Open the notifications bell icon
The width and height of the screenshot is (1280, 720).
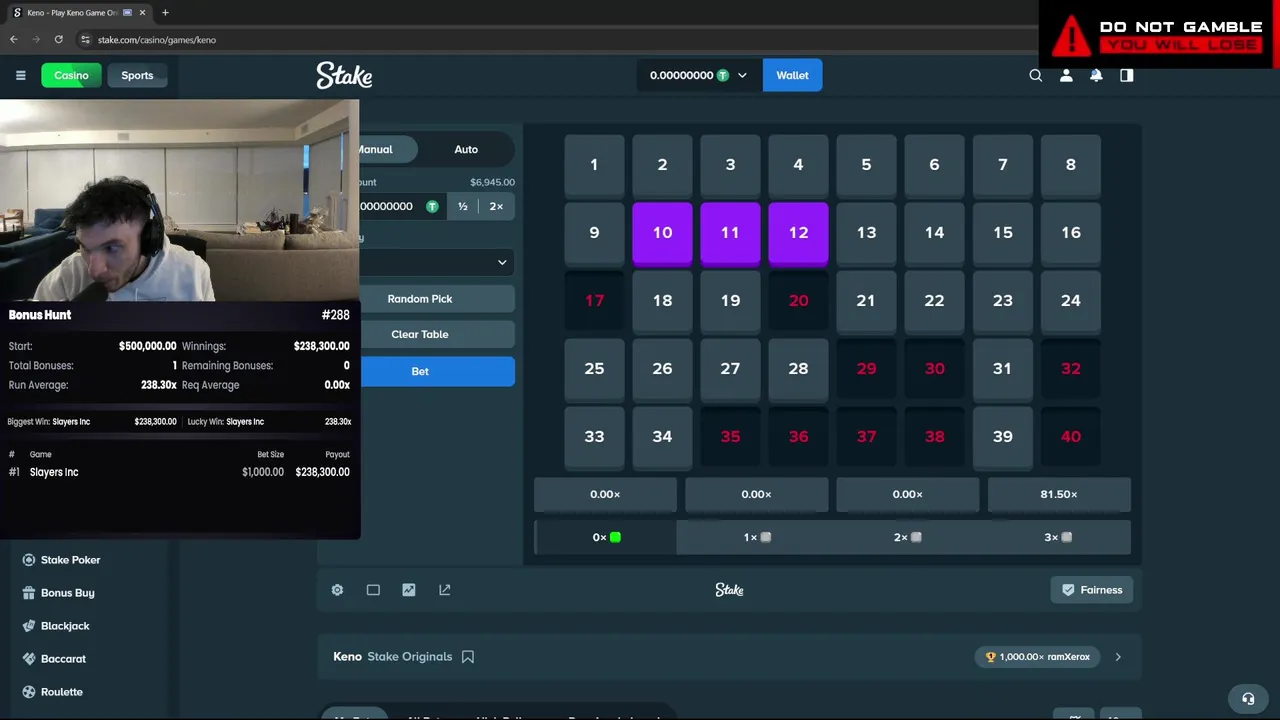(1096, 75)
